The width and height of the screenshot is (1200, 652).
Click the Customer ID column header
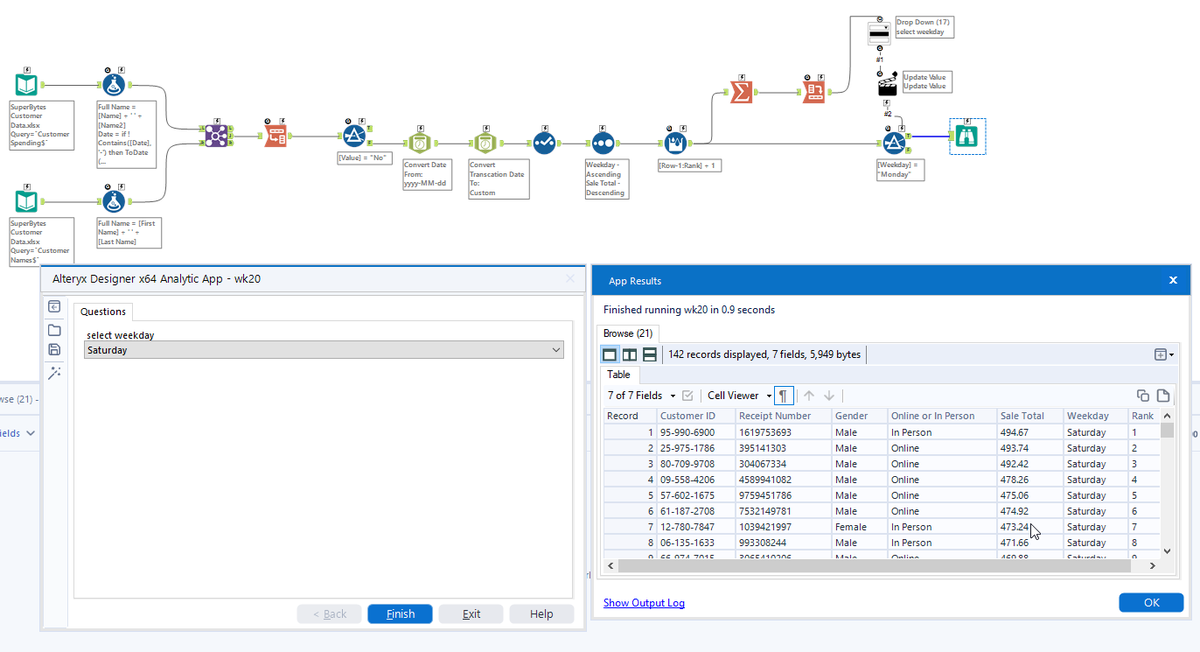pyautogui.click(x=695, y=415)
